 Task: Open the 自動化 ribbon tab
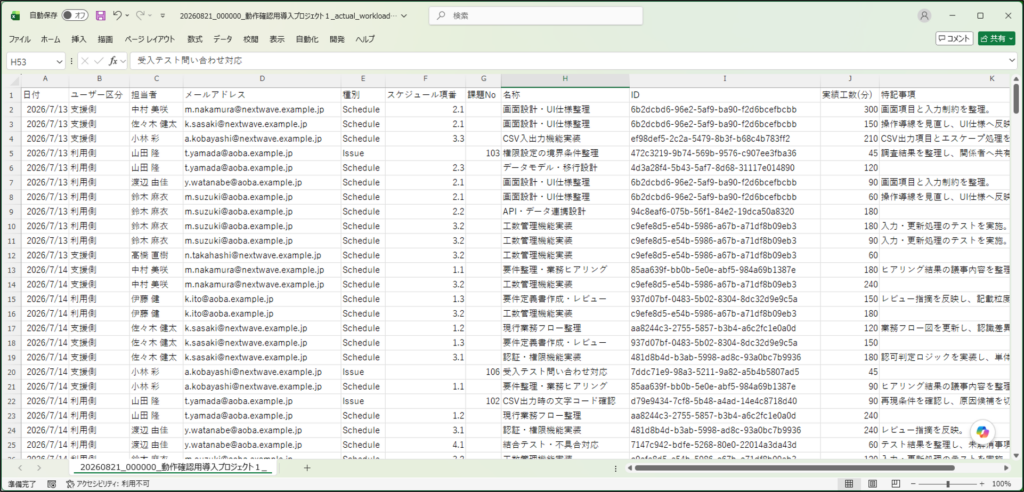307,39
